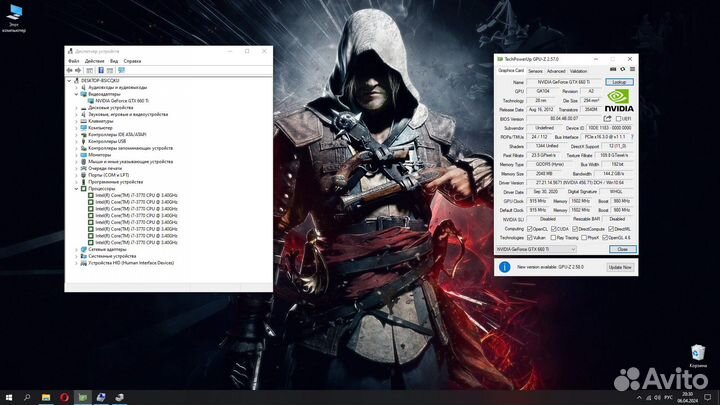Click the Update Now button
This screenshot has width=720, height=405.
pyautogui.click(x=620, y=267)
